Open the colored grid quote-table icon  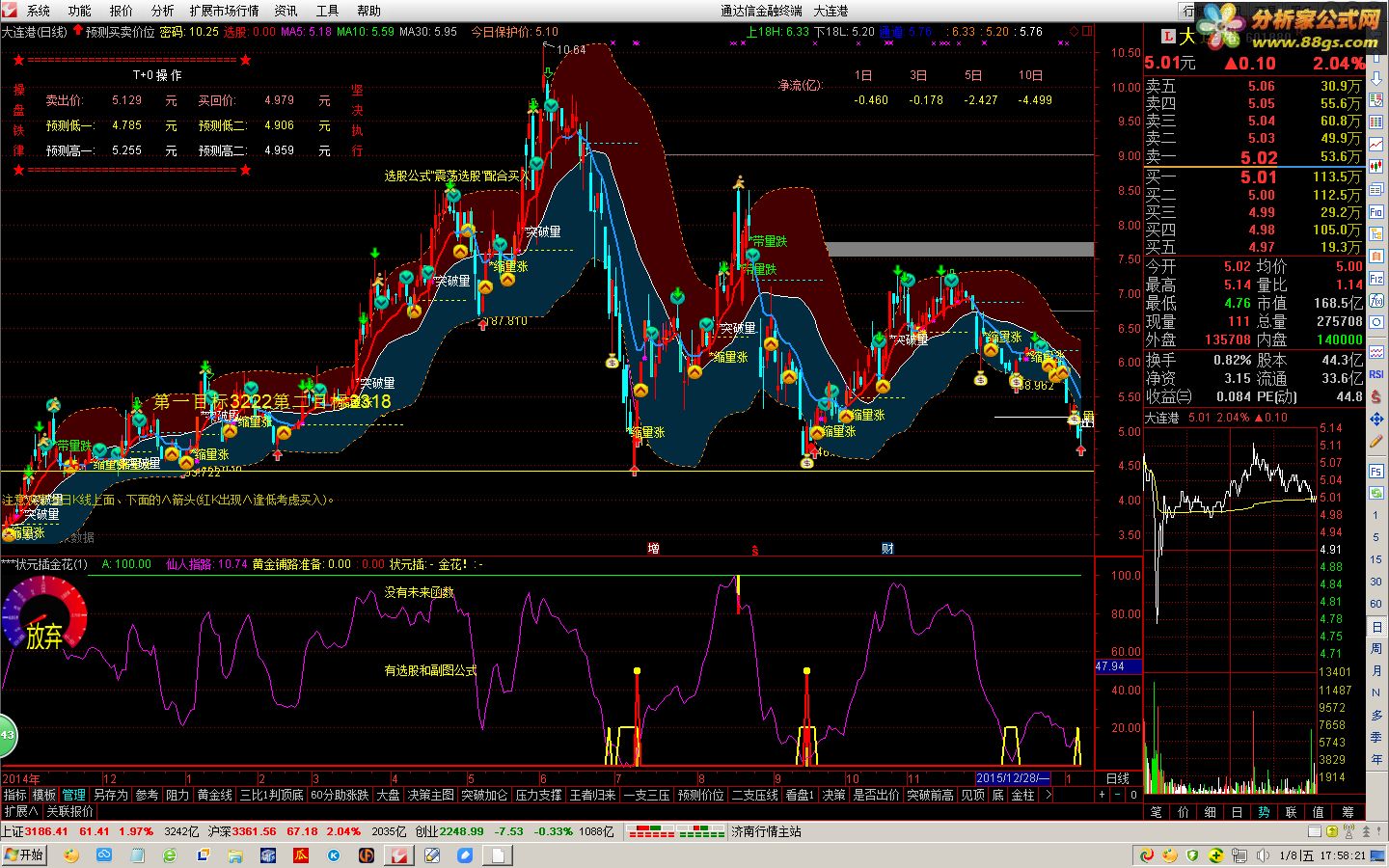pos(1376,122)
